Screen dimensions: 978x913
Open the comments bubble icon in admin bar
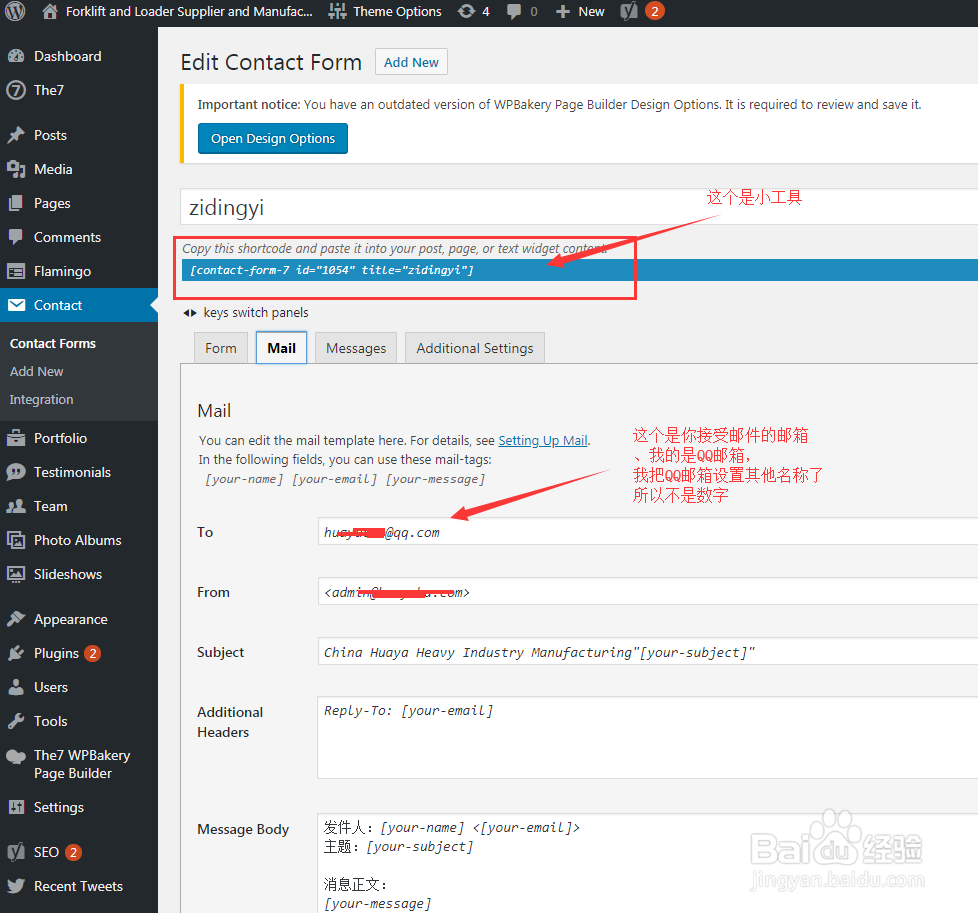514,11
